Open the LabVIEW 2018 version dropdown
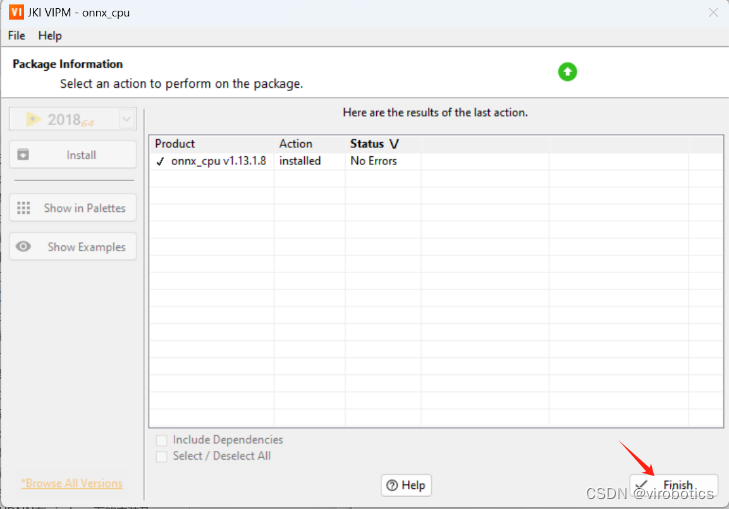729x509 pixels. pos(126,119)
